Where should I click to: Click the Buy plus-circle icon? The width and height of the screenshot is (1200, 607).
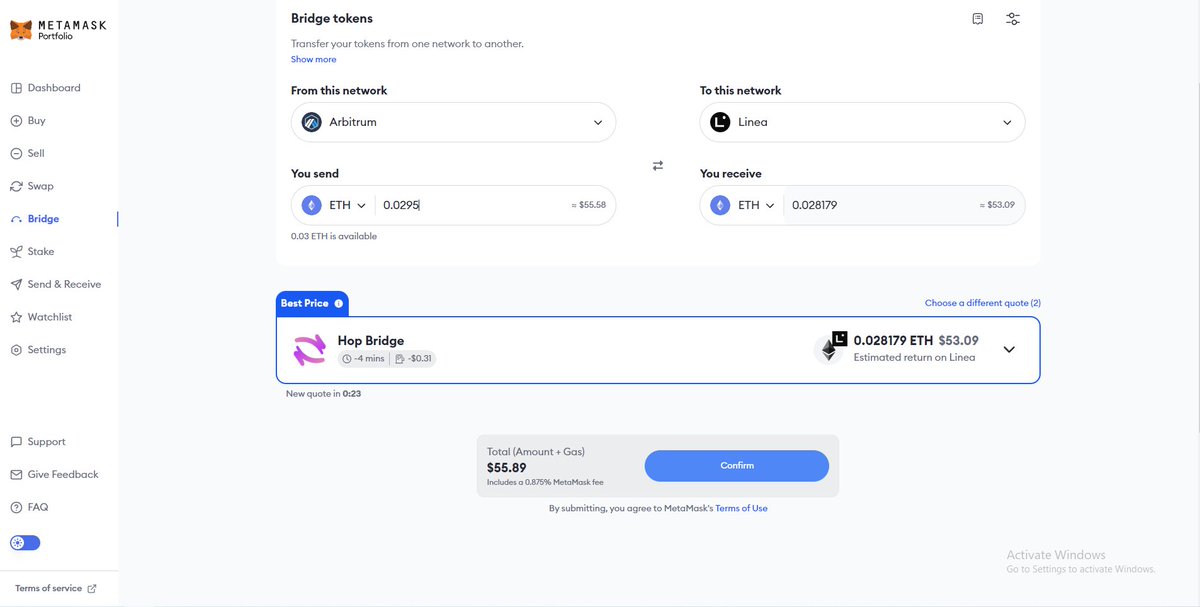coord(16,121)
